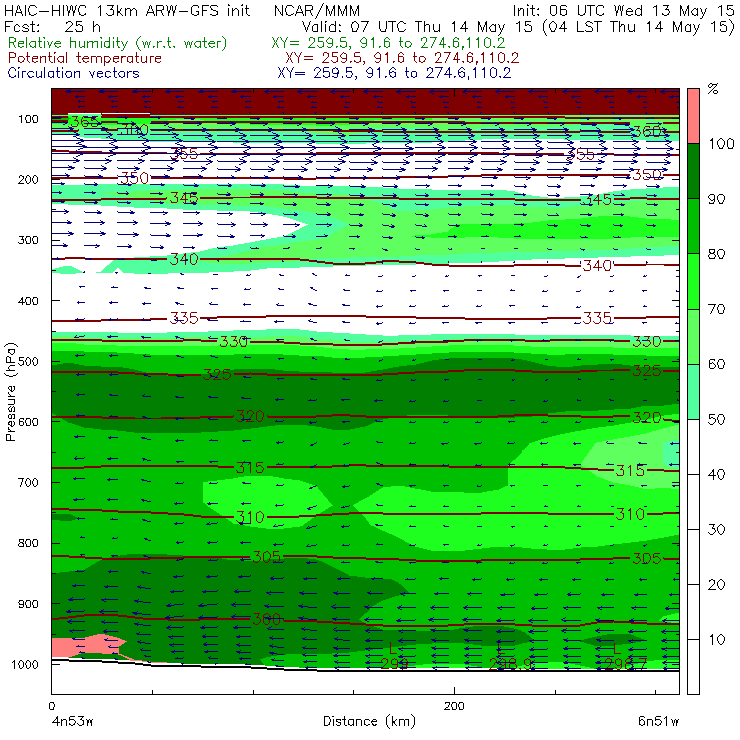The width and height of the screenshot is (740, 740).
Task: Click 'Init: 06 UTC Wed 13 May 15'
Action: tap(623, 10)
